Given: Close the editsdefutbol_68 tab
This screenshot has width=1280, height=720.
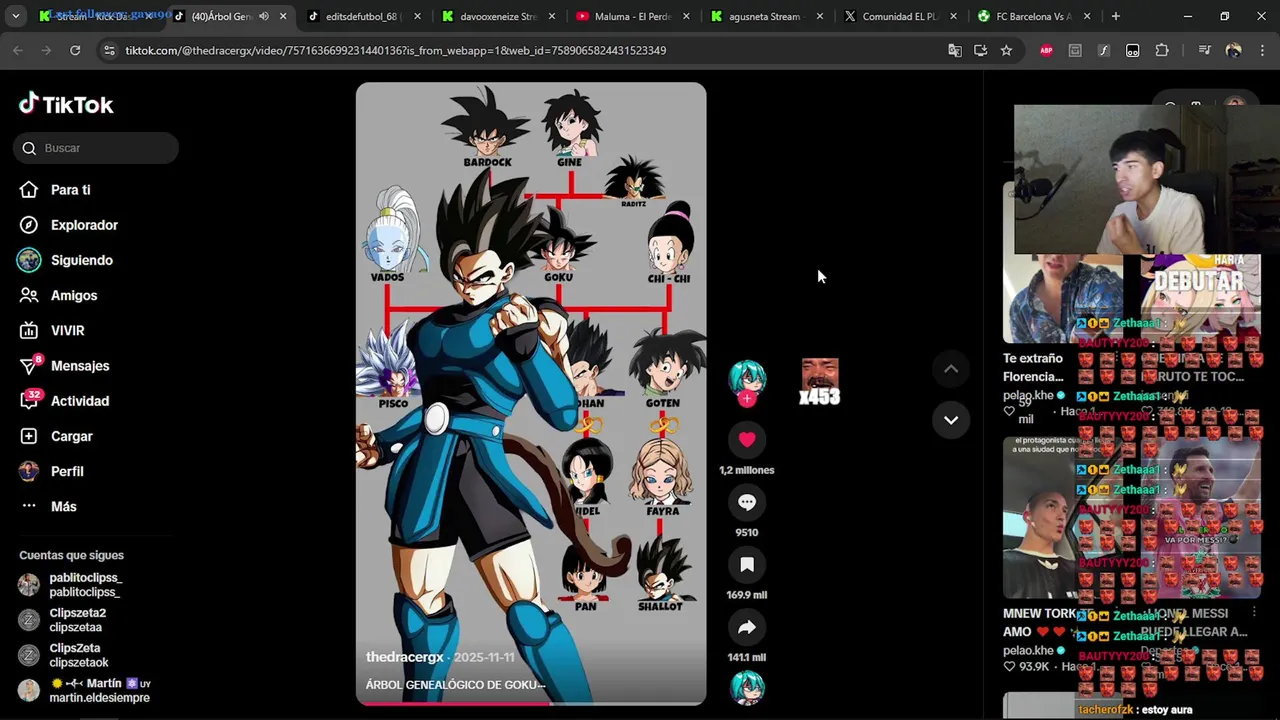Looking at the screenshot, I should (418, 16).
